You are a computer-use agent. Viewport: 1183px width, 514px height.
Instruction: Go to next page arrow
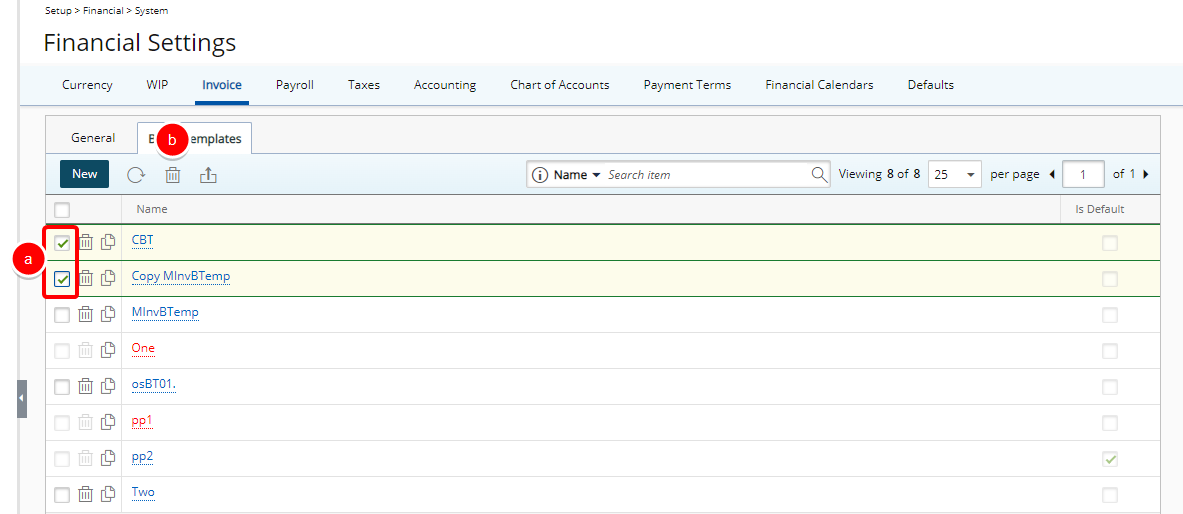point(1145,174)
